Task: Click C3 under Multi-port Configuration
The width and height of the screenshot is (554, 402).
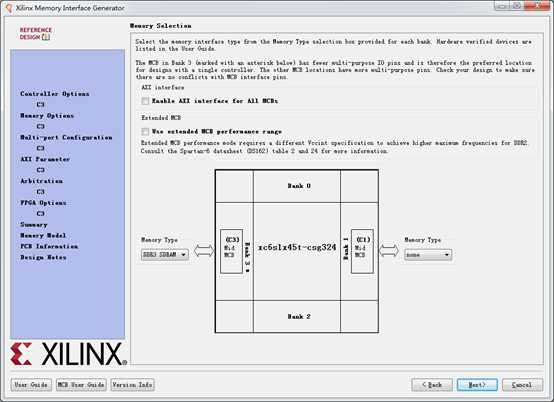Action: tap(40, 148)
